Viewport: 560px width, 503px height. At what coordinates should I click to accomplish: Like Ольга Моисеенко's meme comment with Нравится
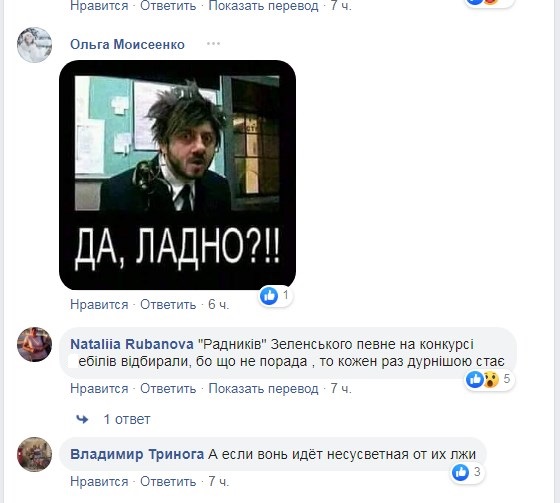[x=99, y=305]
